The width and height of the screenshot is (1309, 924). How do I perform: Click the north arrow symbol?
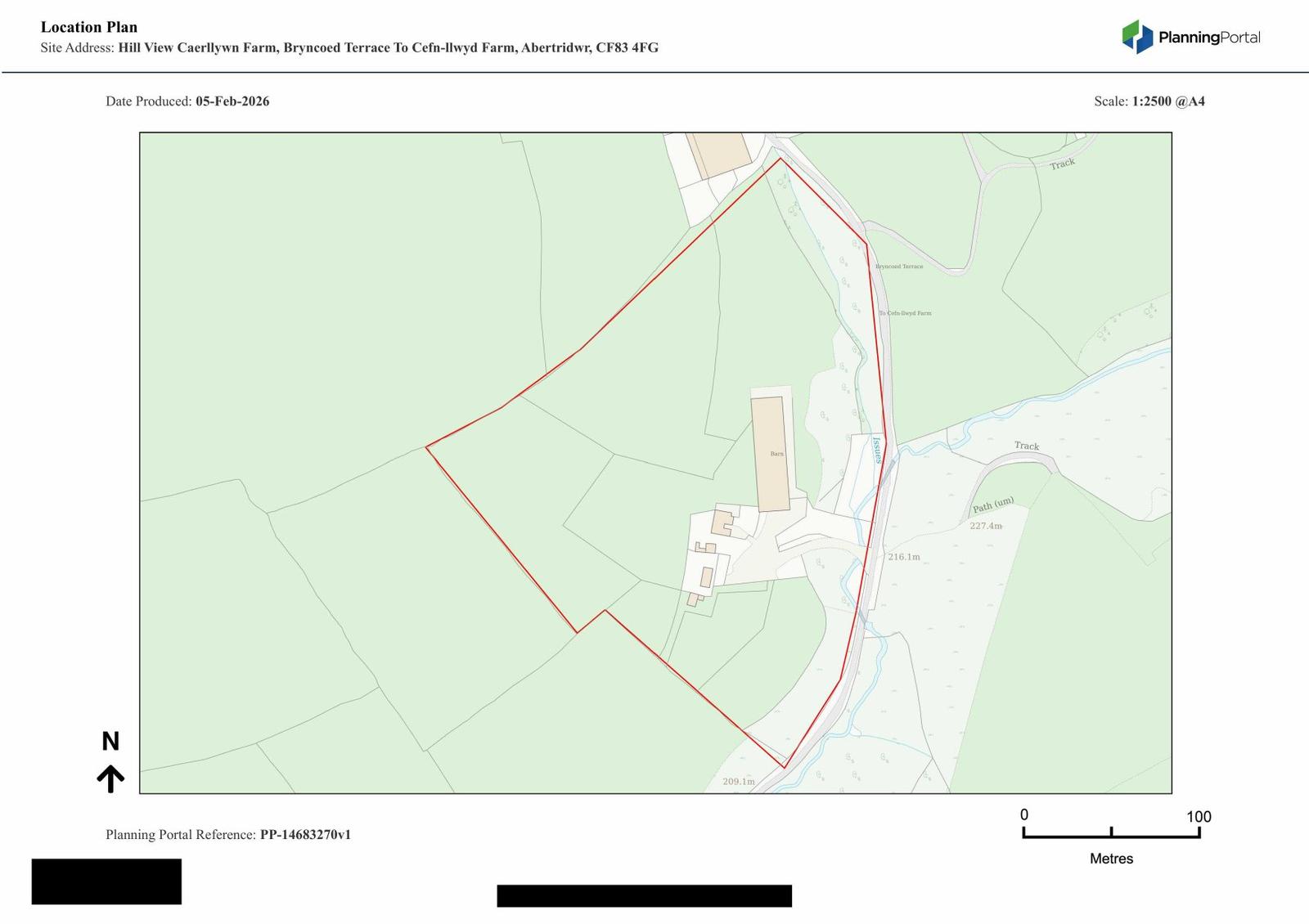click(110, 778)
